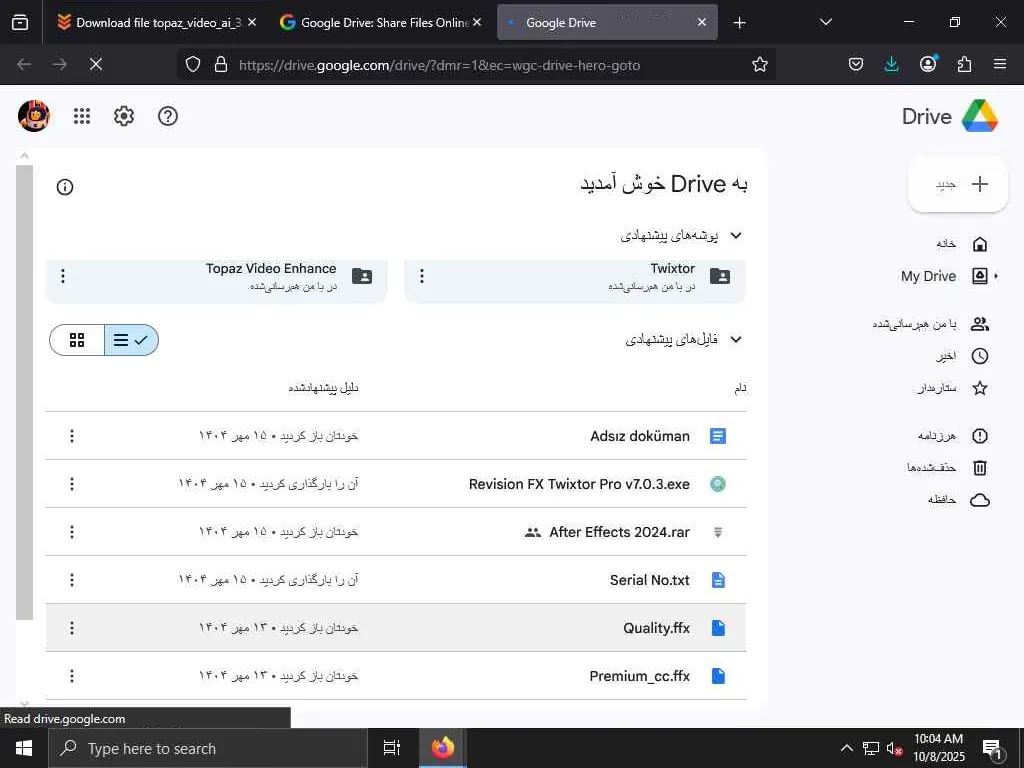Open more options for Twixtor folder
Viewport: 1024px width, 768px height.
coord(422,276)
